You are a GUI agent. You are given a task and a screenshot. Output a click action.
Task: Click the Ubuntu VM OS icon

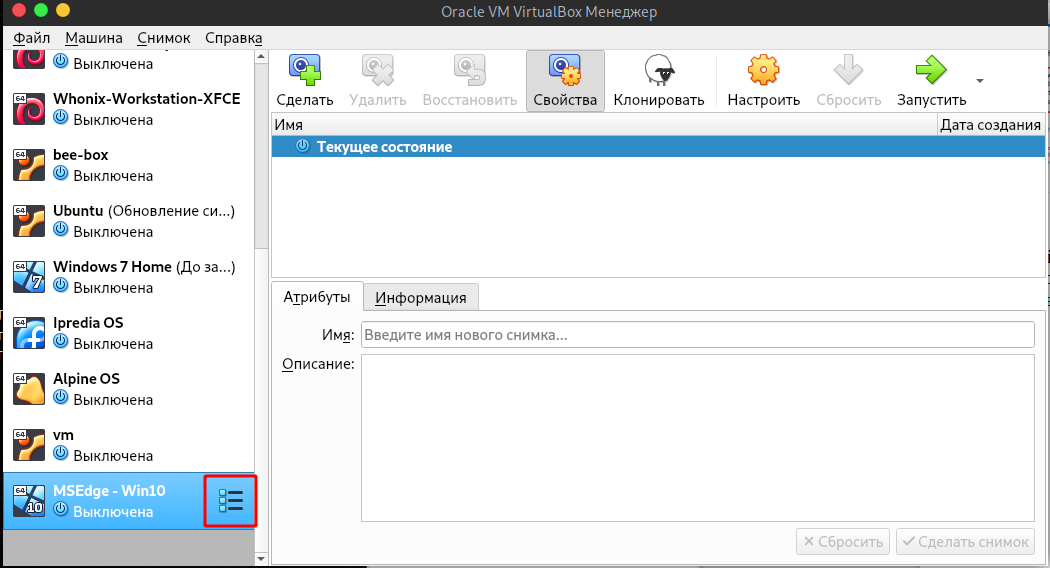(x=29, y=221)
